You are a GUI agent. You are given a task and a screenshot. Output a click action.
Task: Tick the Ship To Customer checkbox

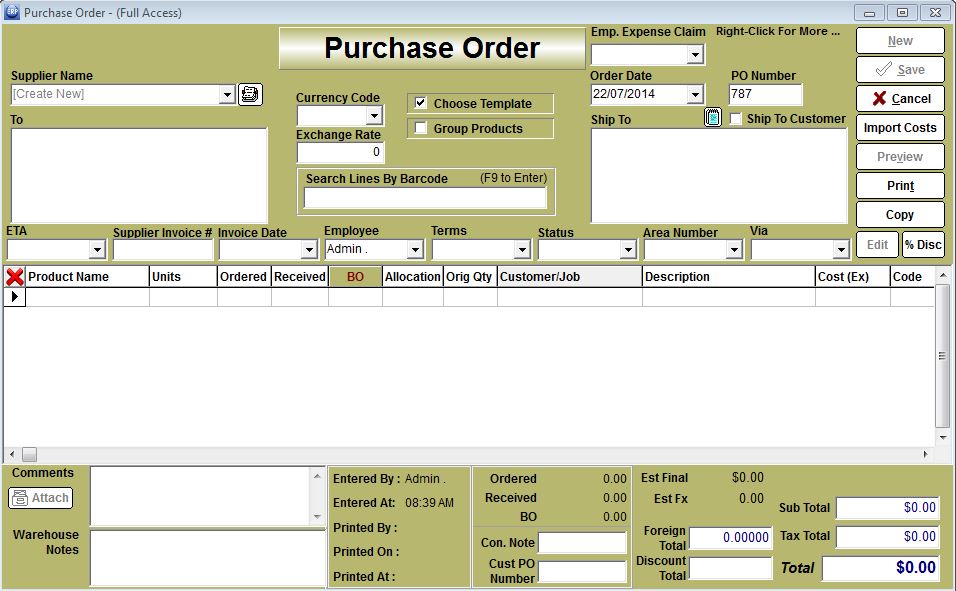(x=736, y=119)
